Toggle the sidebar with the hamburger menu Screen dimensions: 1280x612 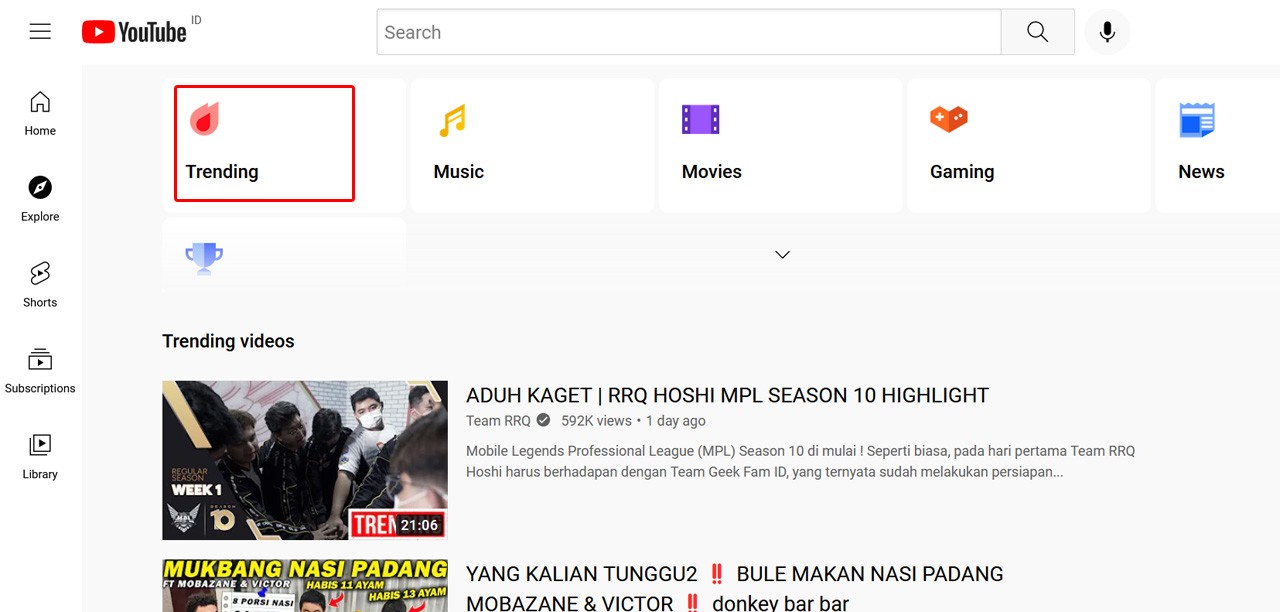point(39,31)
